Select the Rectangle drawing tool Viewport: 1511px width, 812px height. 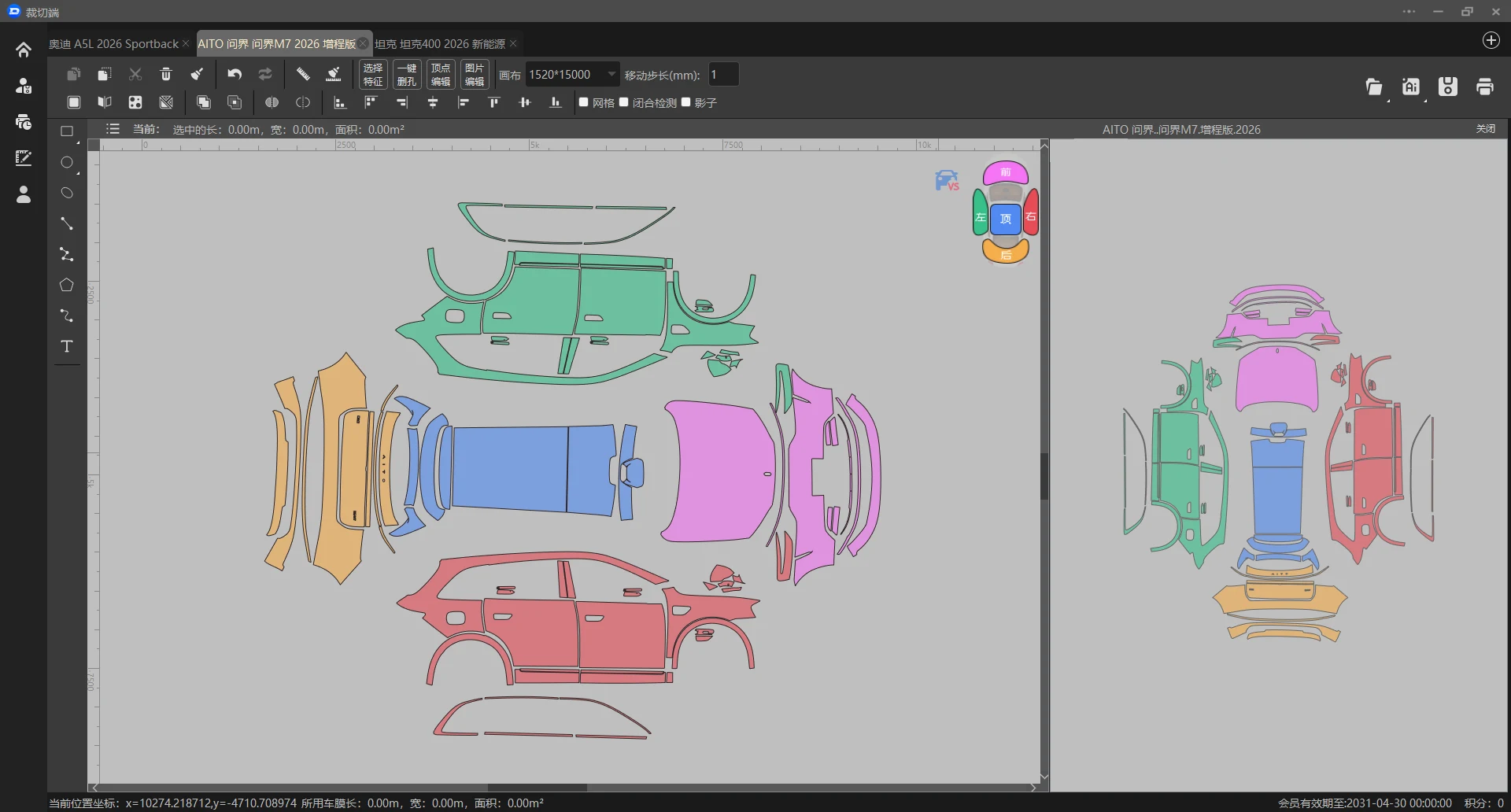click(x=67, y=131)
